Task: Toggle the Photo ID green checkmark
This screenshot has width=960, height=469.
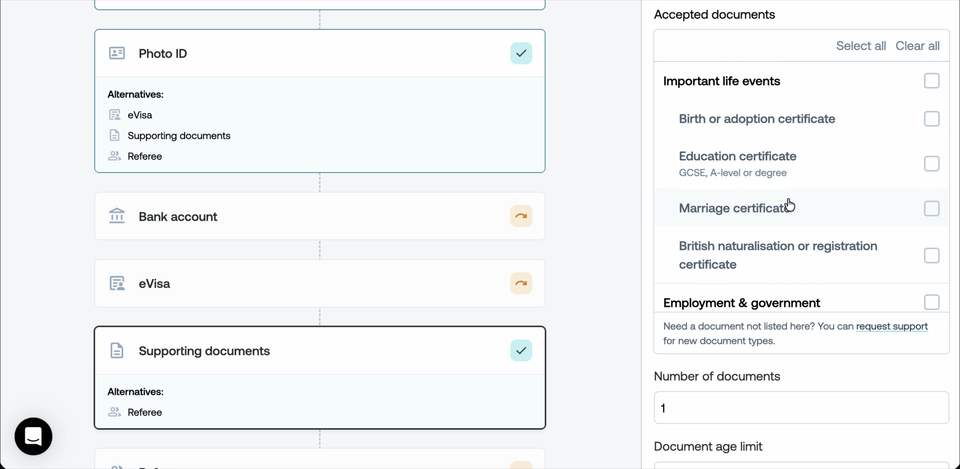Action: point(521,53)
